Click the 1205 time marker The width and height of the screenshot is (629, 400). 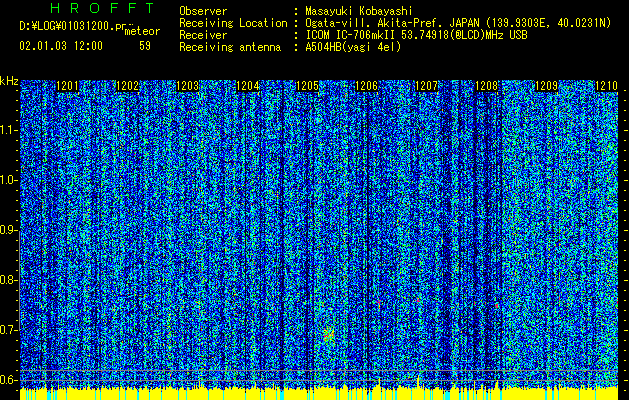click(x=307, y=86)
